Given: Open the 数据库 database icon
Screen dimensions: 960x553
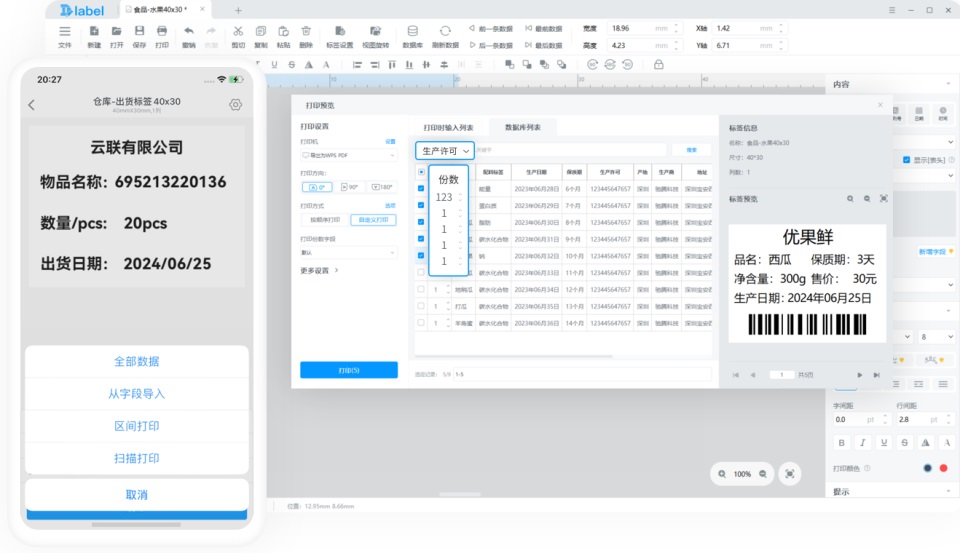Looking at the screenshot, I should click(x=413, y=31).
